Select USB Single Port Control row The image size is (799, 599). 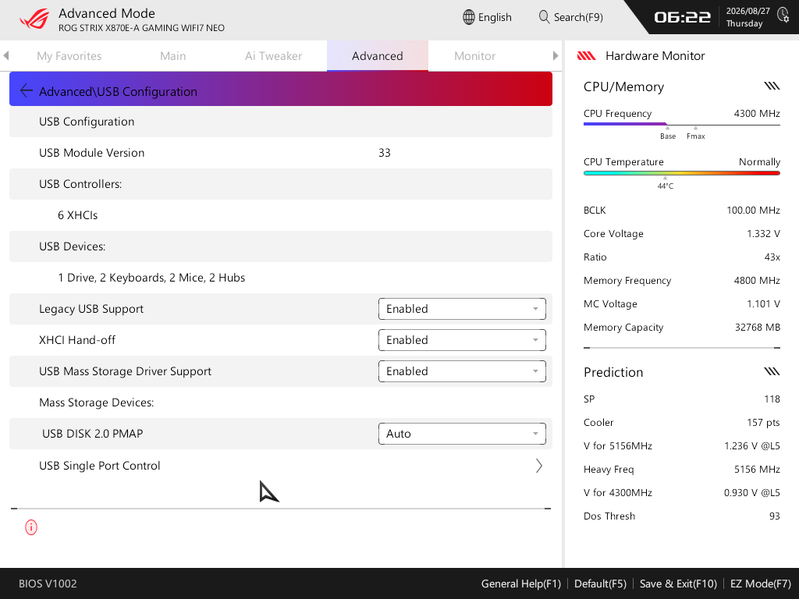[281, 466]
